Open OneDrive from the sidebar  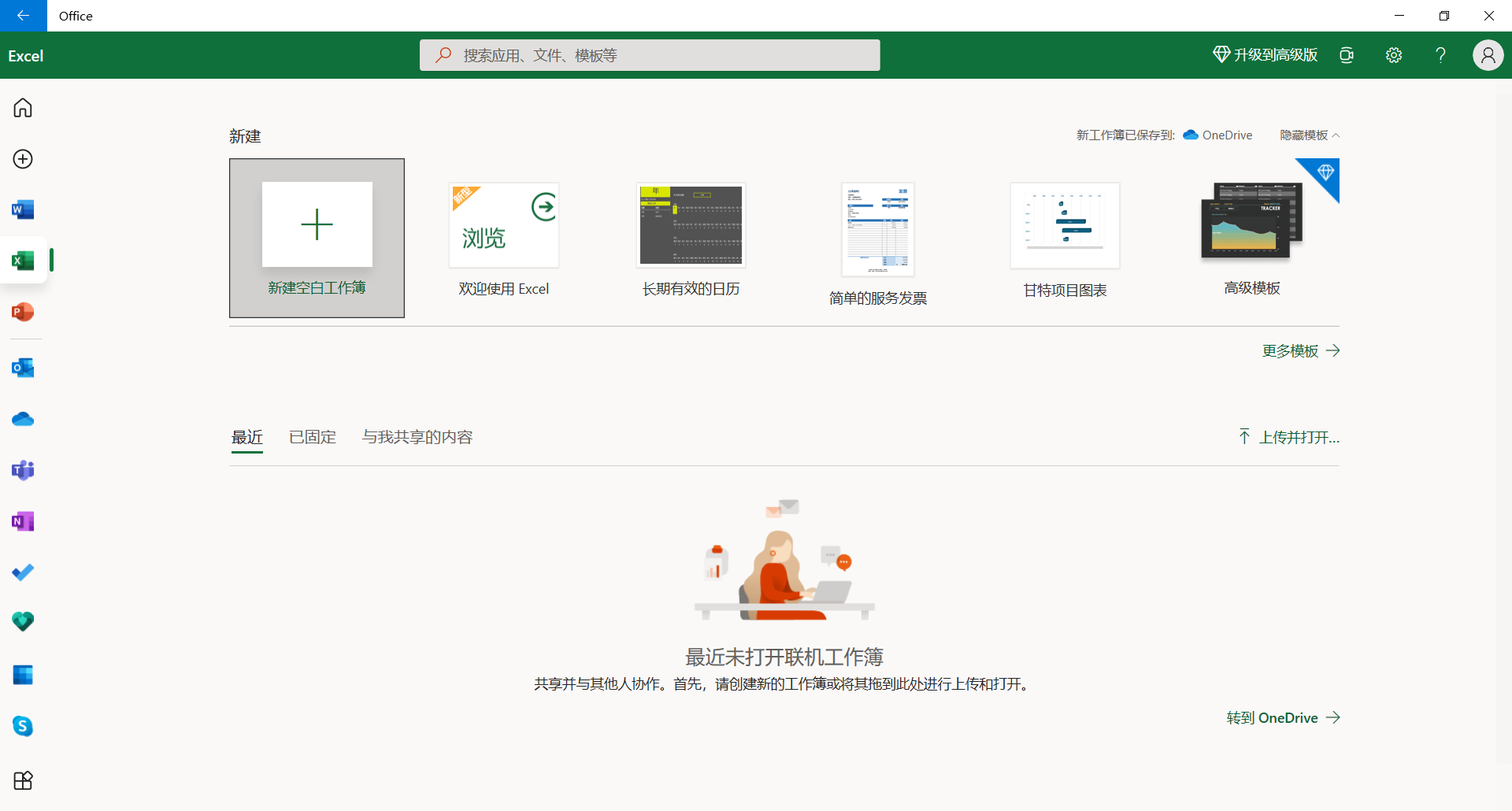click(23, 419)
